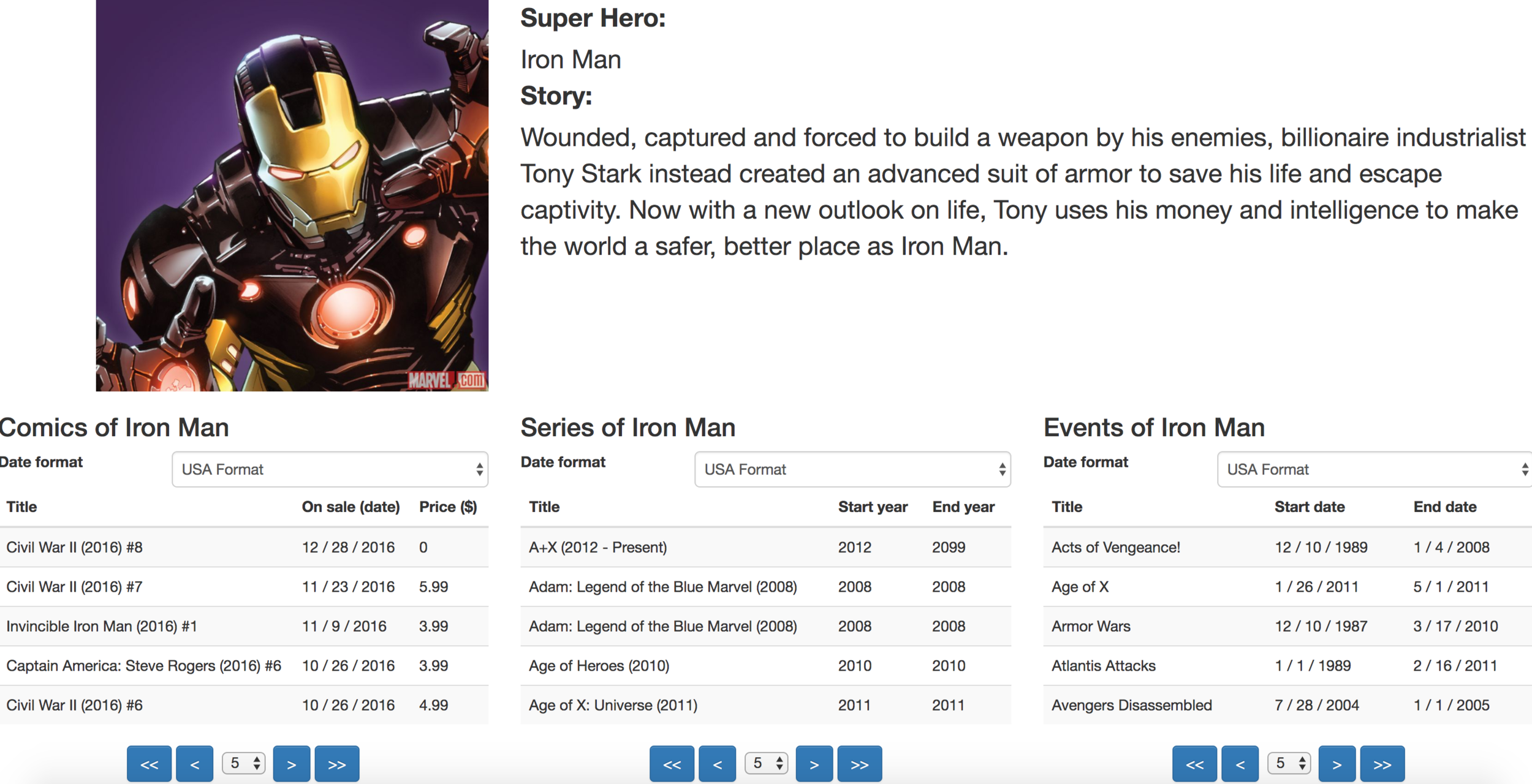1532x784 pixels.
Task: Jump to last page of Comics table
Action: 336,764
